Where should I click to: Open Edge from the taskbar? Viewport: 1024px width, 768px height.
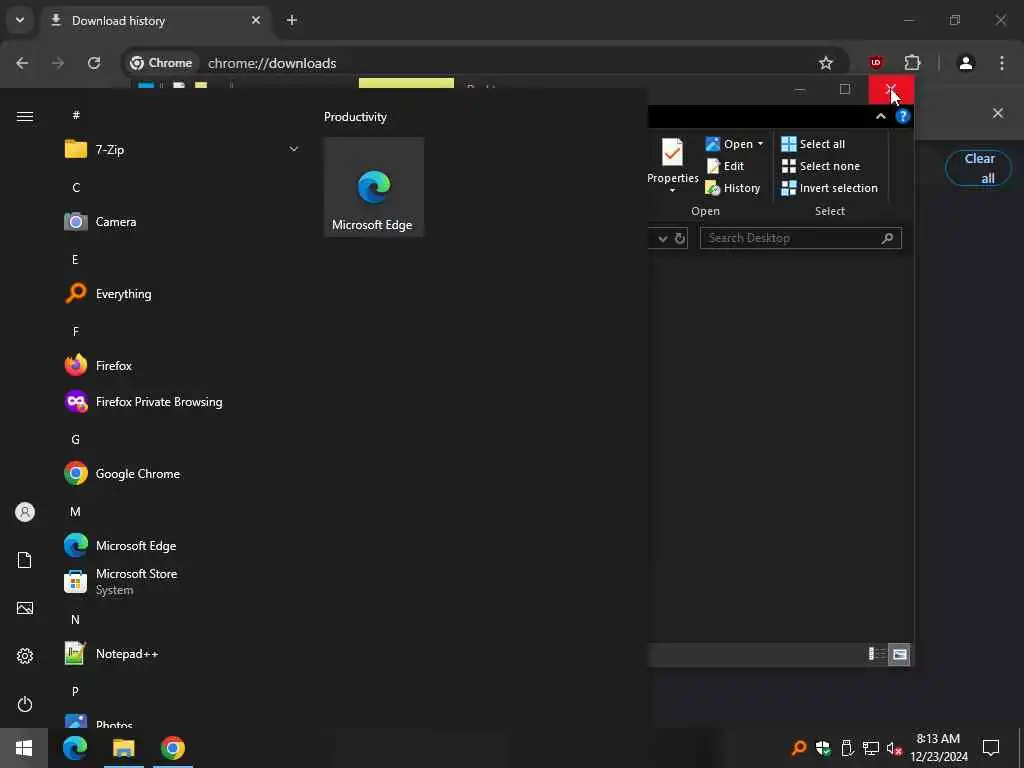pyautogui.click(x=75, y=748)
